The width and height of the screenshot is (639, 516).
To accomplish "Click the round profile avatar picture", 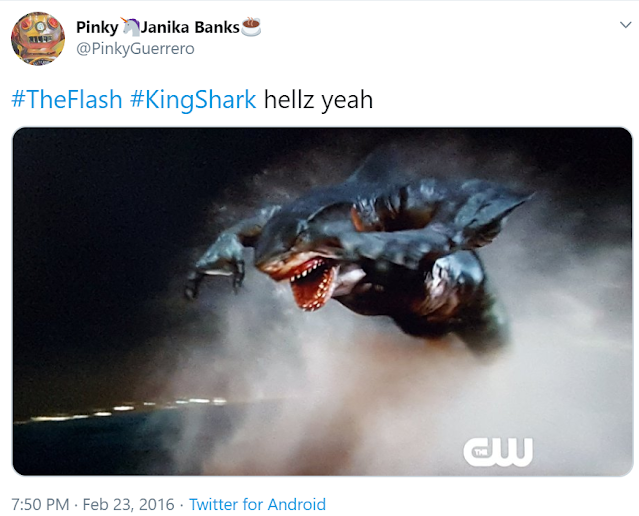I will point(37,39).
